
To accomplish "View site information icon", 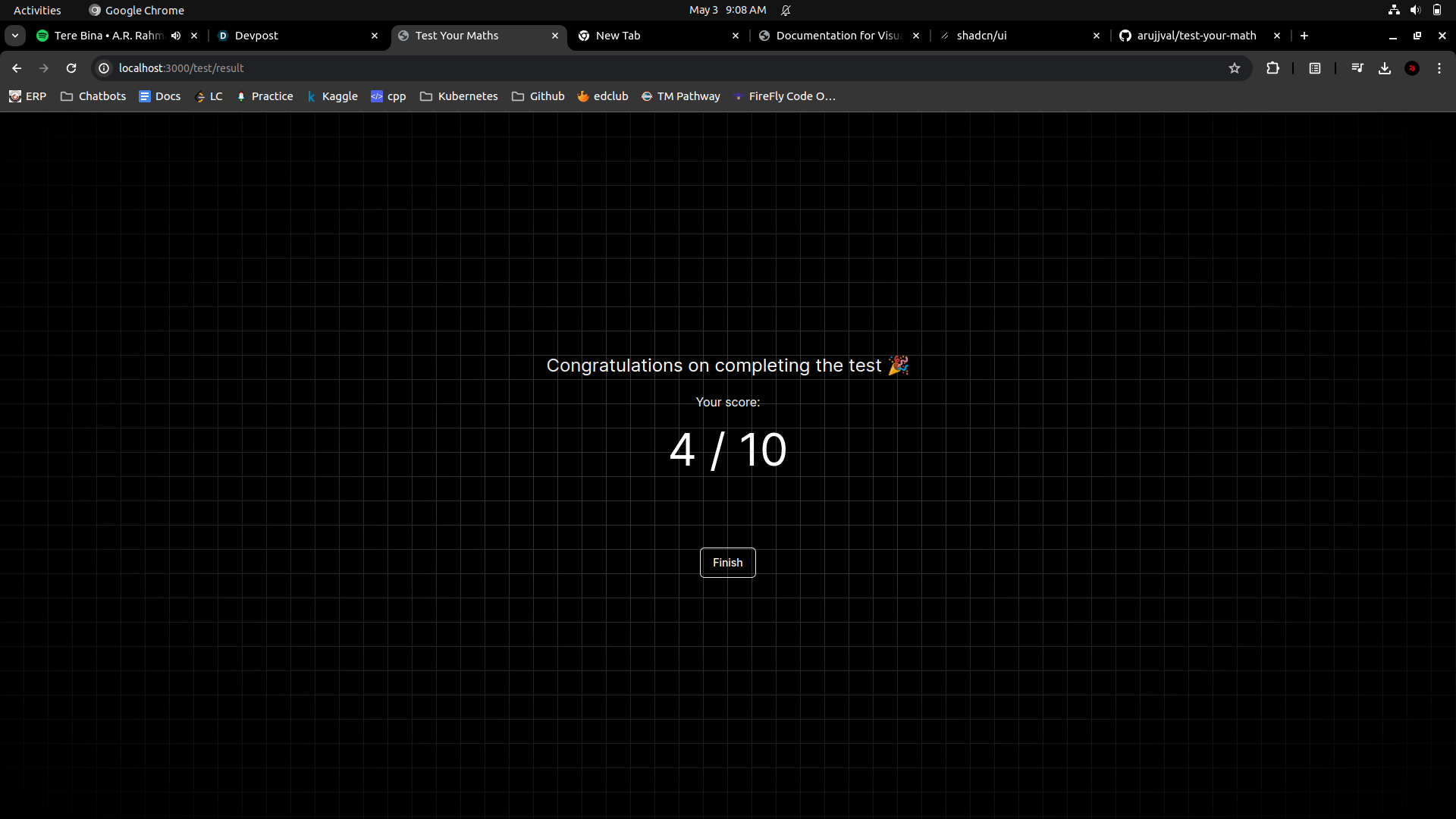I will tap(105, 68).
